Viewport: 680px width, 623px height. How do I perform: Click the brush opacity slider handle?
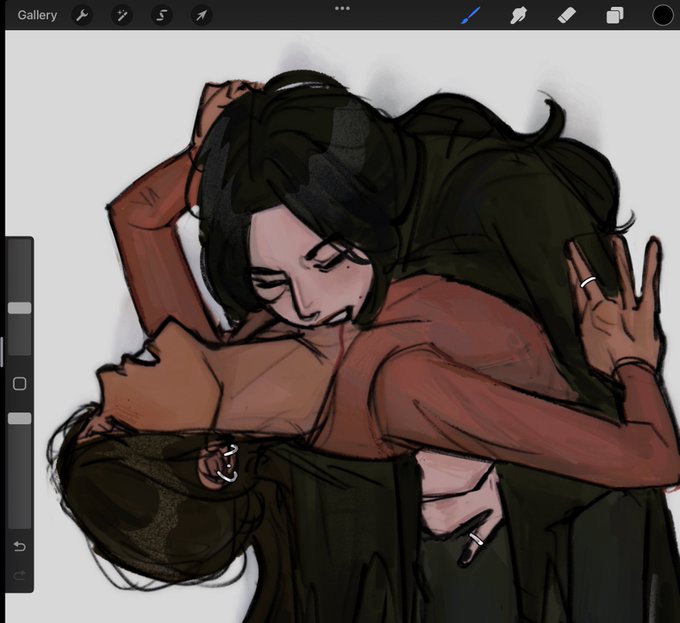click(x=20, y=418)
